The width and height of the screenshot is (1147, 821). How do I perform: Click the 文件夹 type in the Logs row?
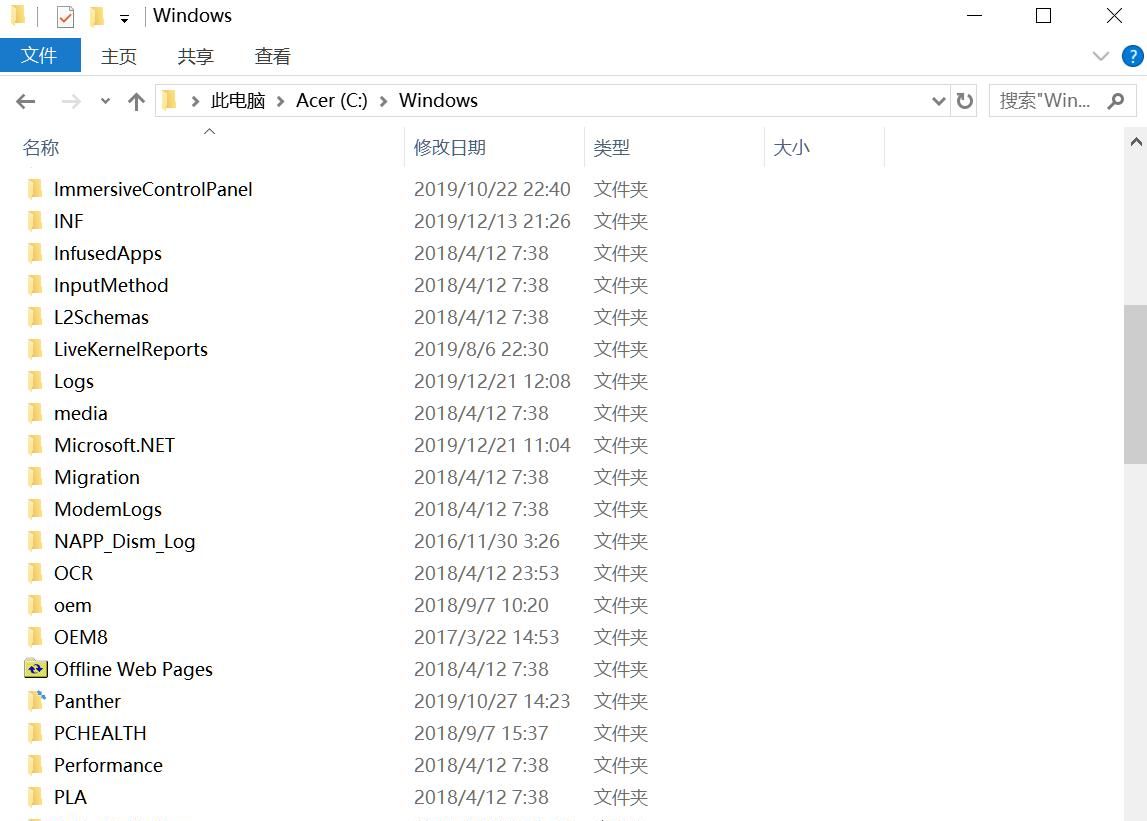pos(620,381)
